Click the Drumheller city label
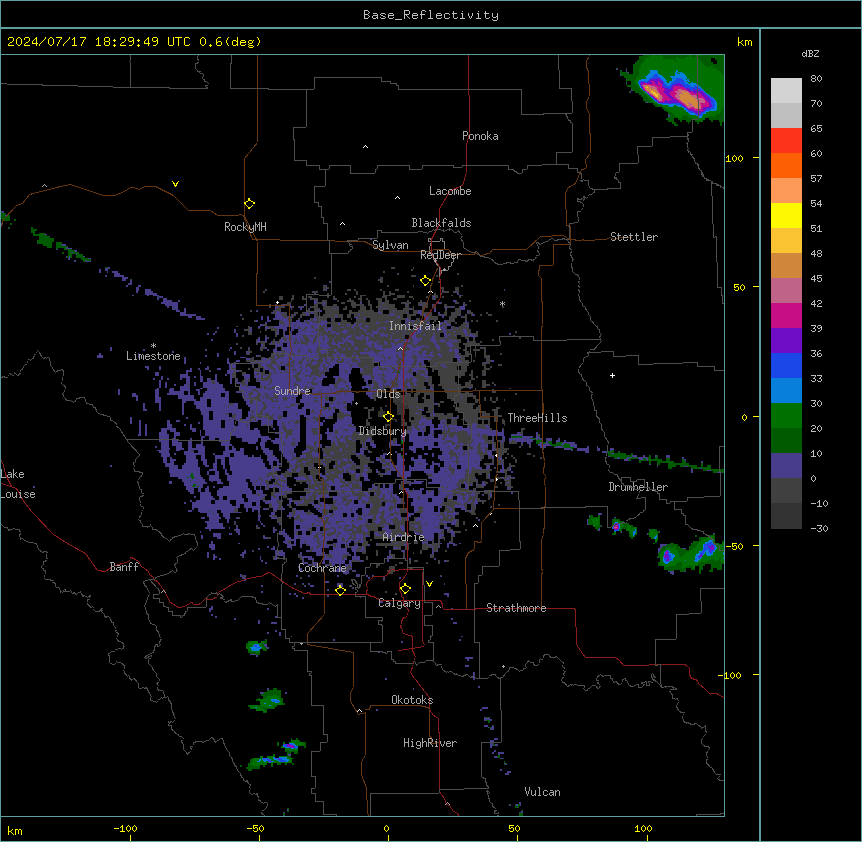Screen dimensions: 862x842 (638, 487)
